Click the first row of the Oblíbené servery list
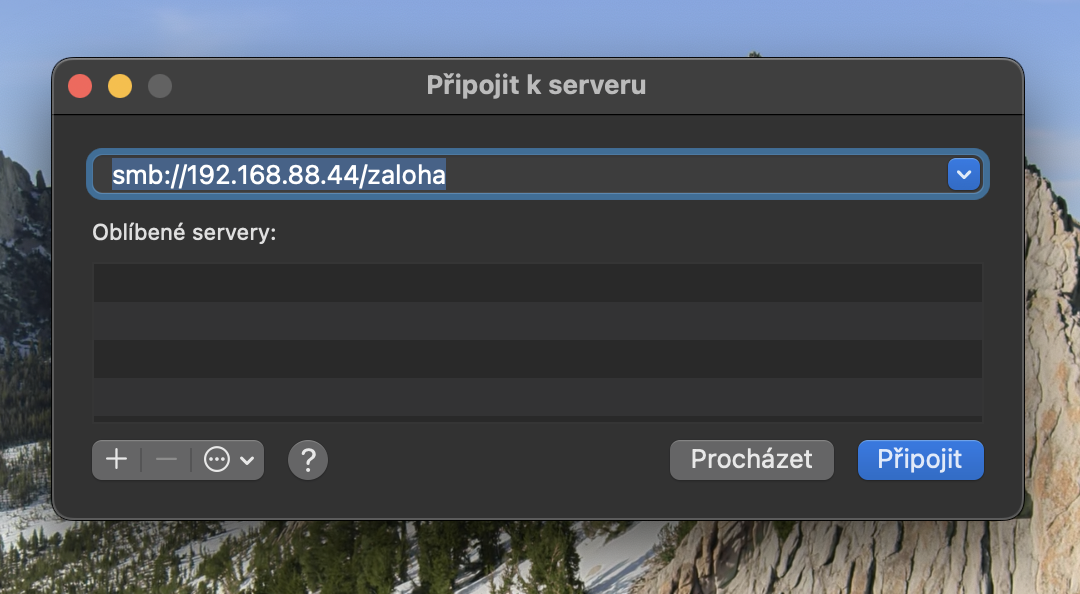The height and width of the screenshot is (594, 1080). (537, 283)
